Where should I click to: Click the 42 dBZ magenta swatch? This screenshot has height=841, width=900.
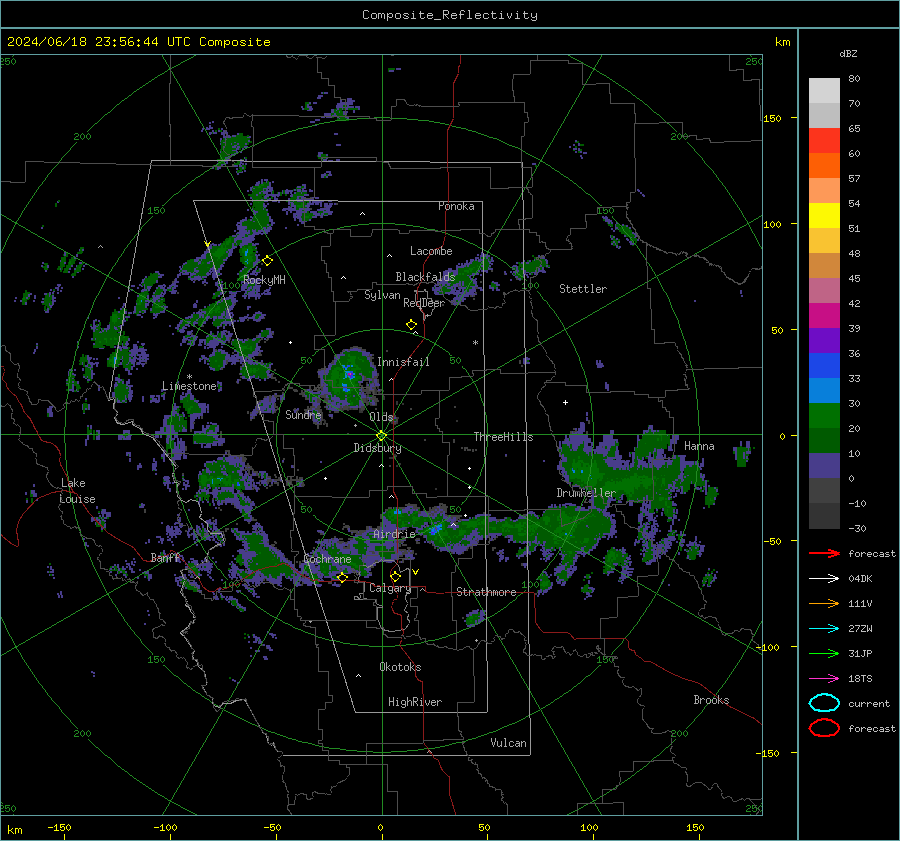click(824, 316)
